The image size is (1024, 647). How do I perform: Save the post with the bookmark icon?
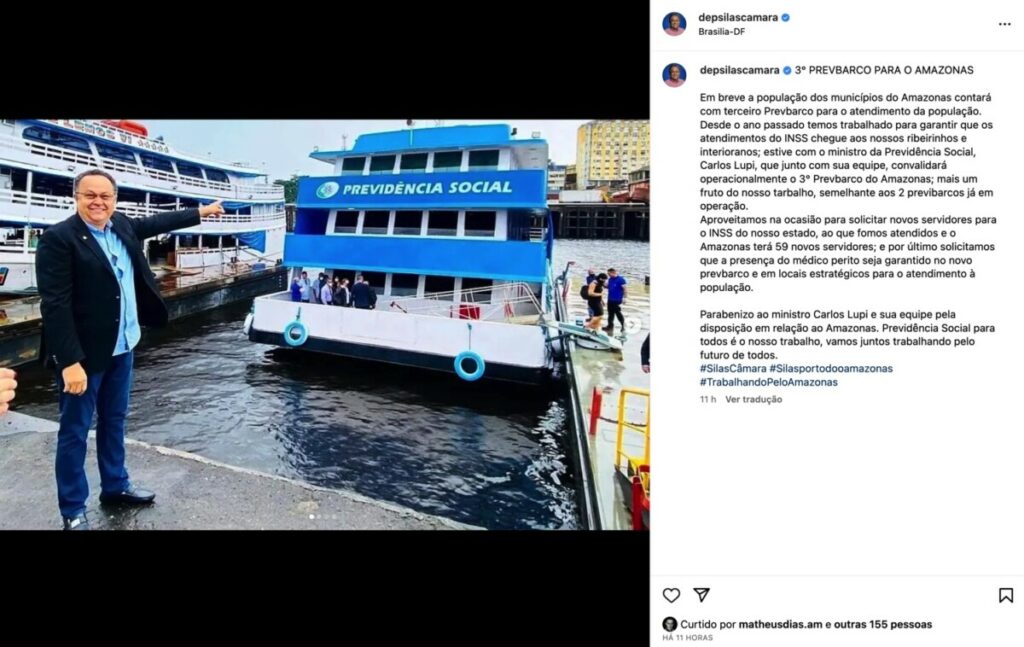click(1006, 595)
